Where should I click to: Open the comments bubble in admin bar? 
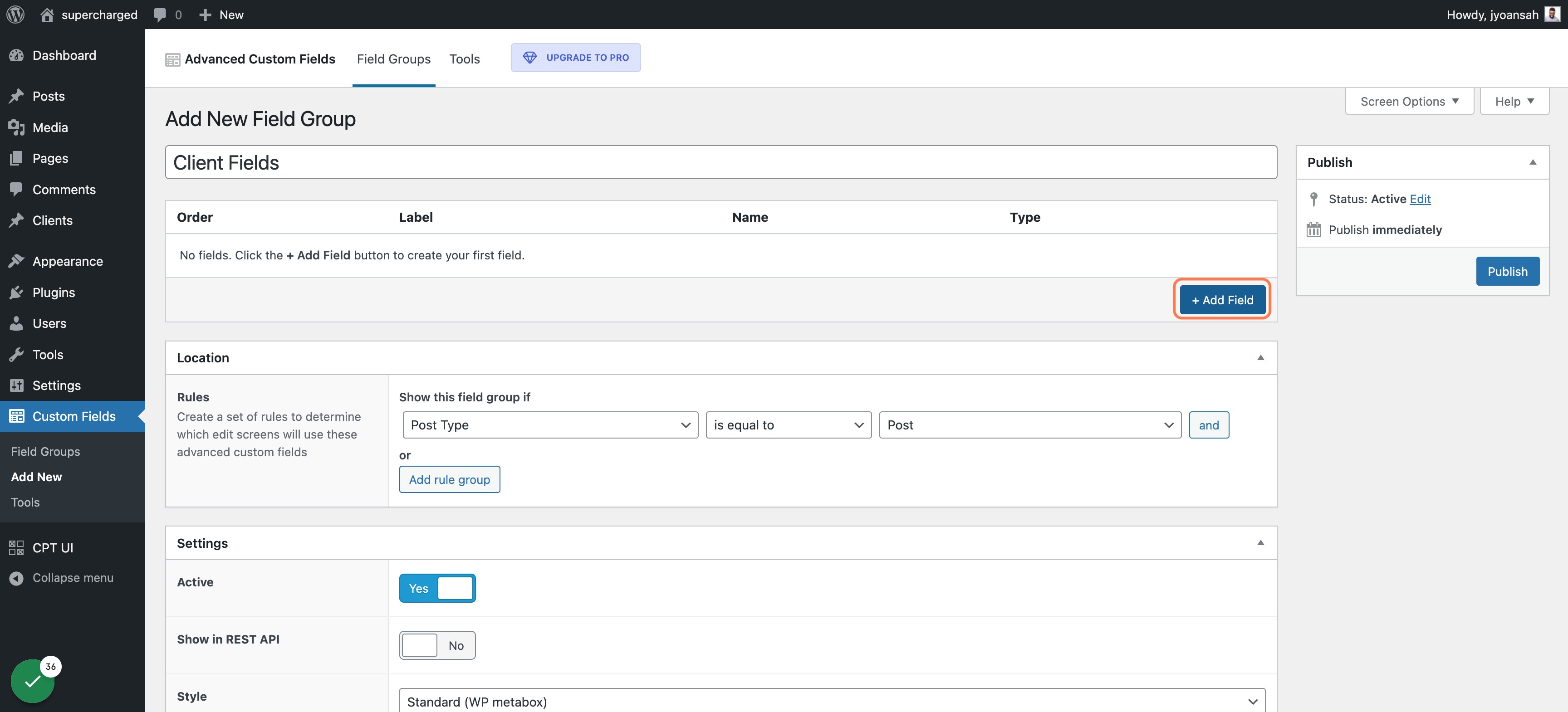[x=160, y=15]
